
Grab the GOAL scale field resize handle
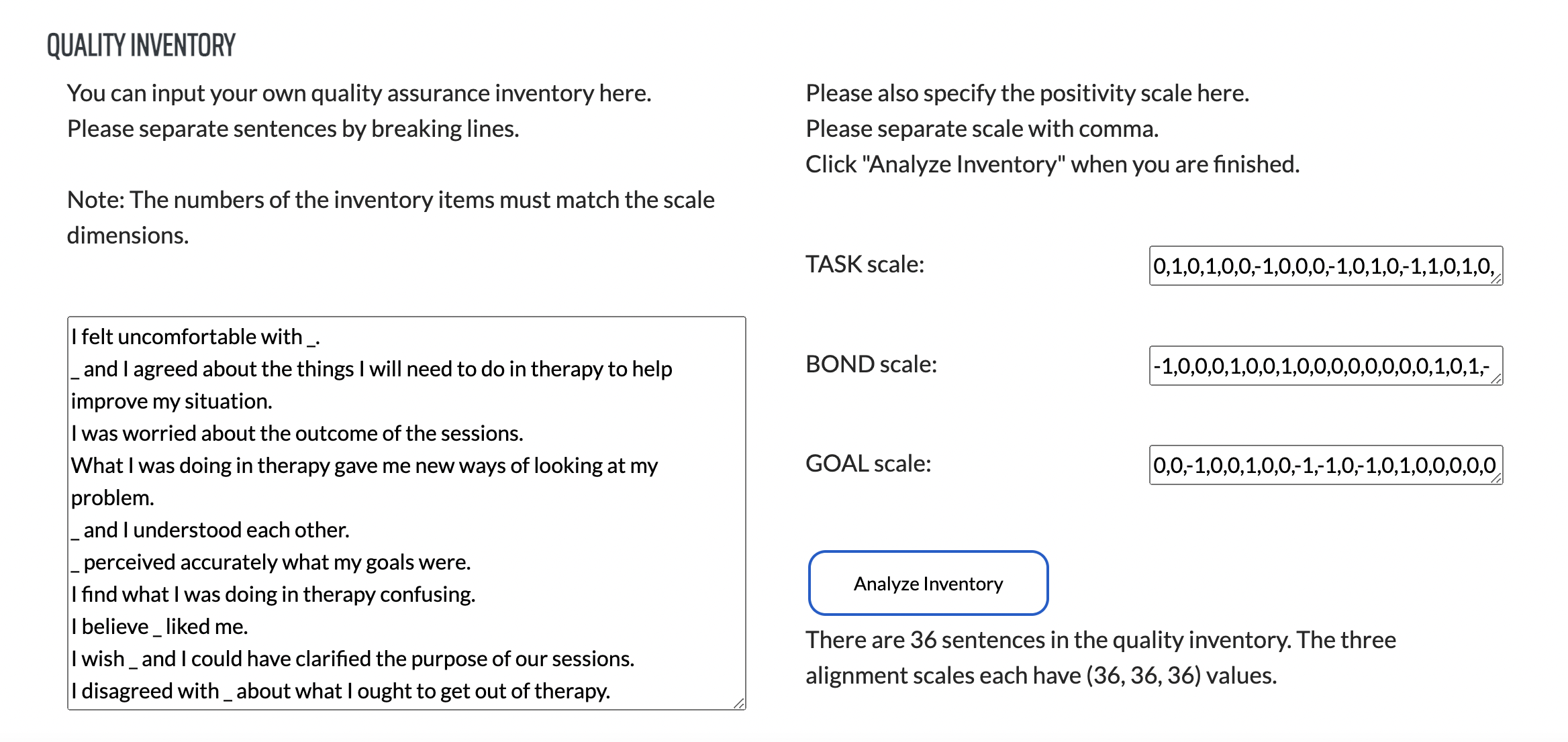tap(1496, 478)
